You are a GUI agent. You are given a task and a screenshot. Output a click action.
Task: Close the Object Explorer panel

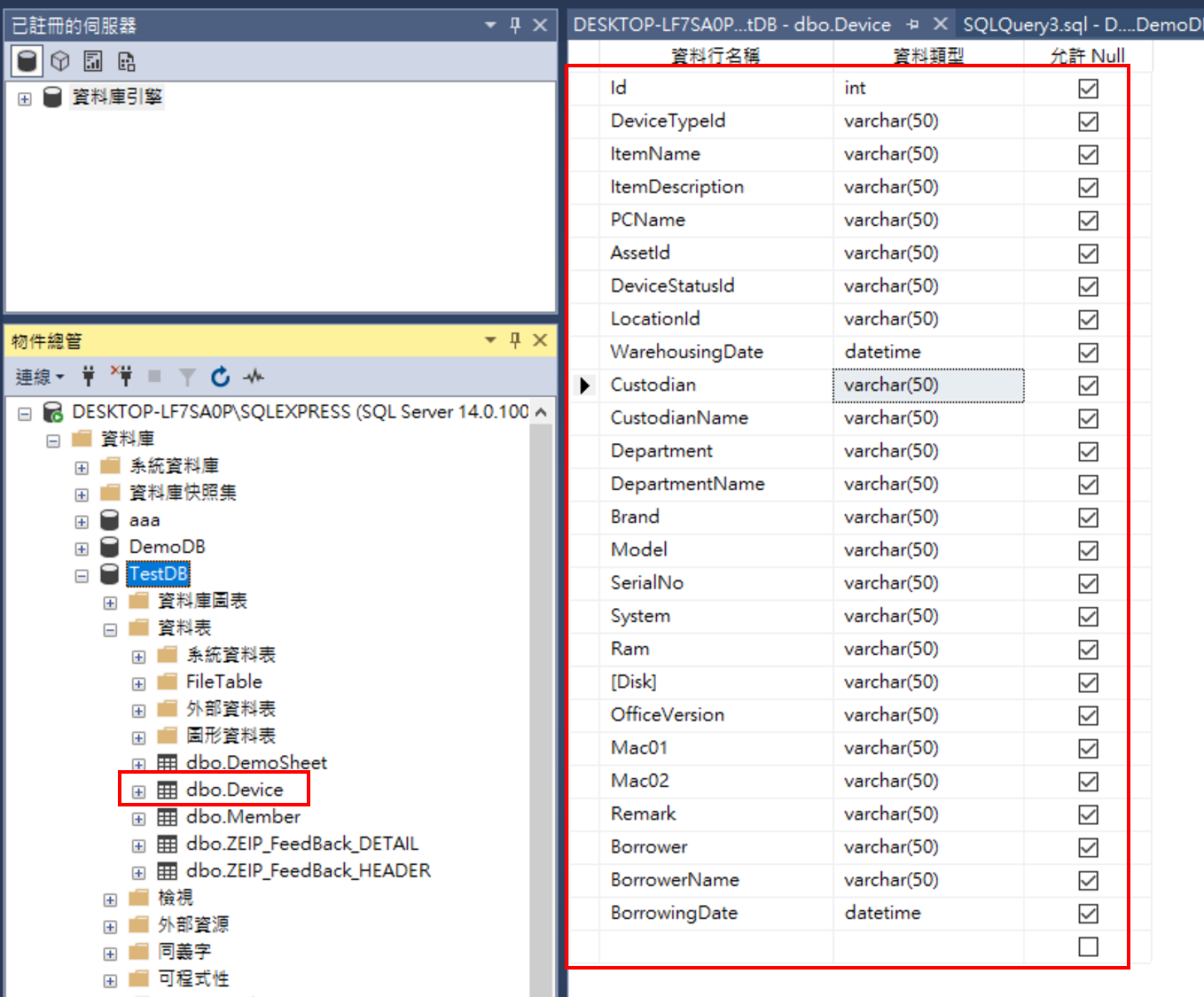coord(540,340)
